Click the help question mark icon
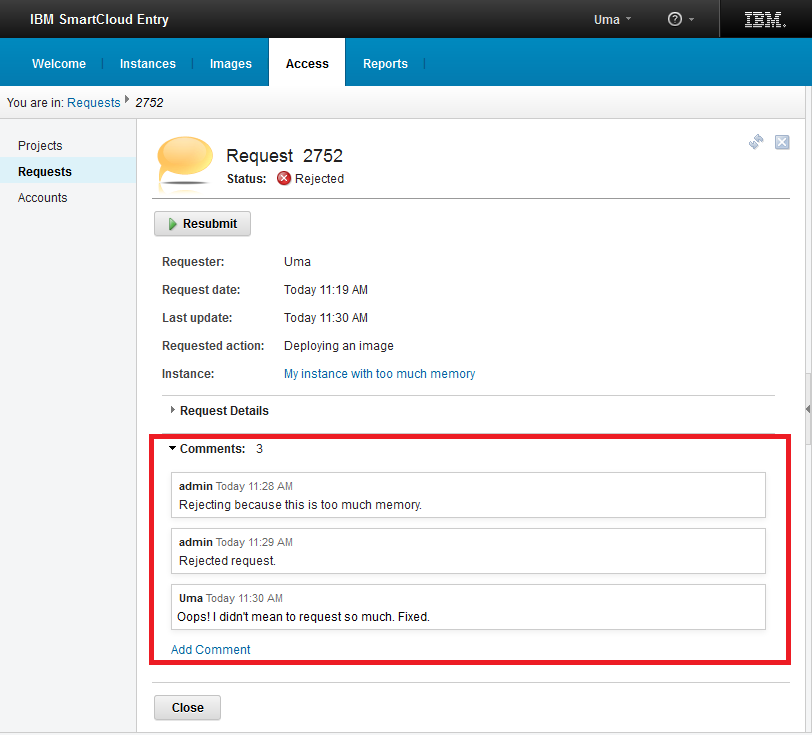Viewport: 812px width, 735px height. pos(675,19)
